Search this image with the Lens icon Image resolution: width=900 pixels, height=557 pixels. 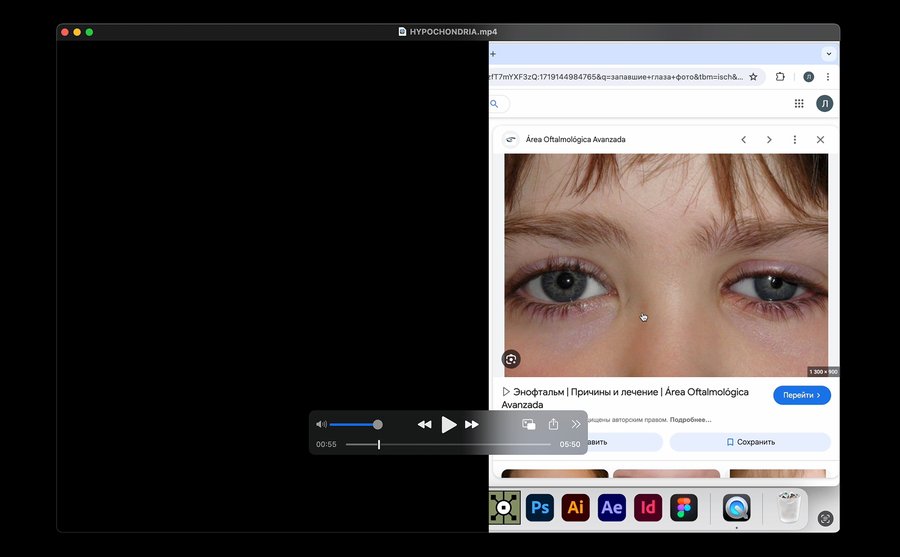pyautogui.click(x=511, y=359)
